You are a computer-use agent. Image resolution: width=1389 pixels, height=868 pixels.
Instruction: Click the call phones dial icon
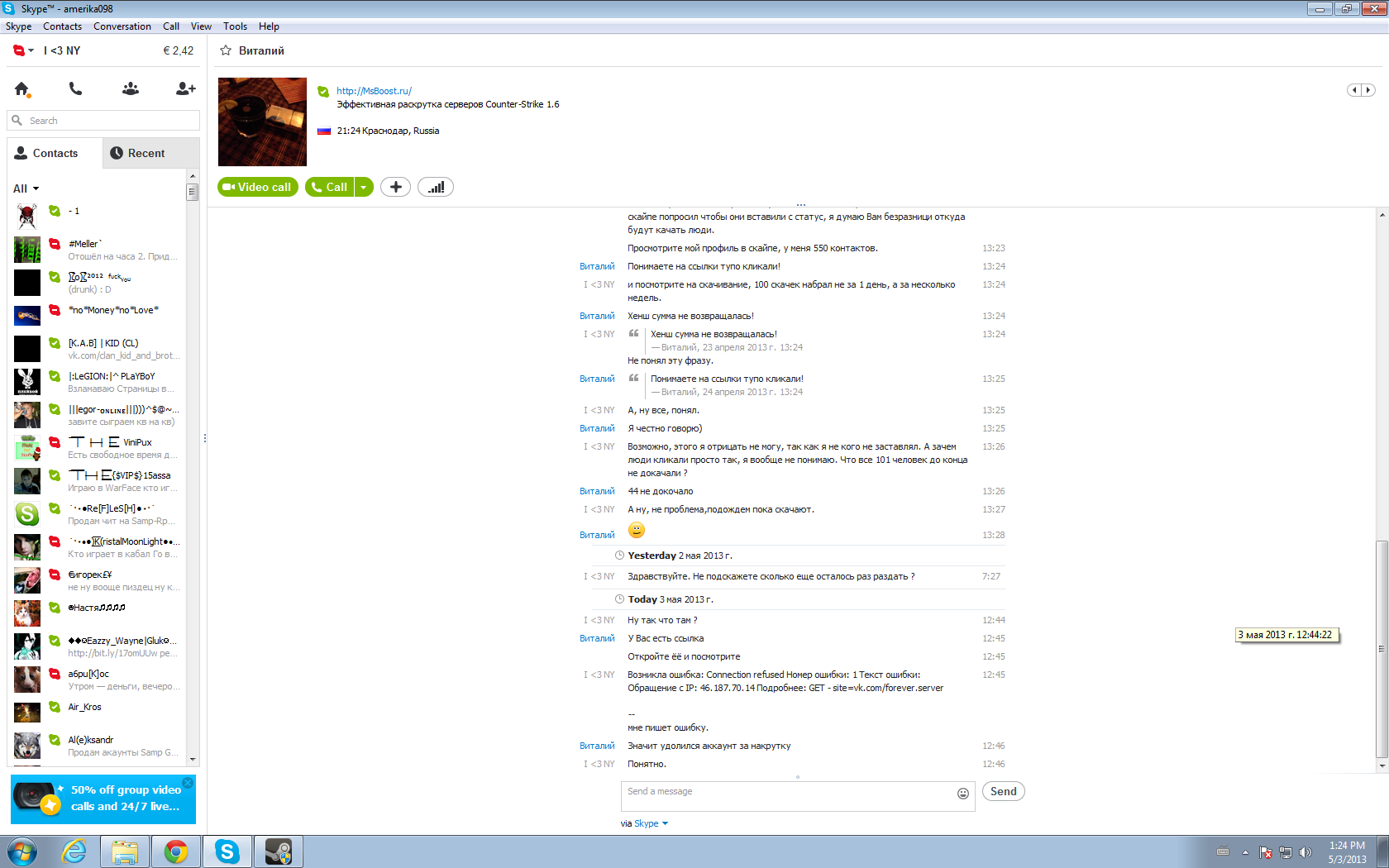coord(75,88)
